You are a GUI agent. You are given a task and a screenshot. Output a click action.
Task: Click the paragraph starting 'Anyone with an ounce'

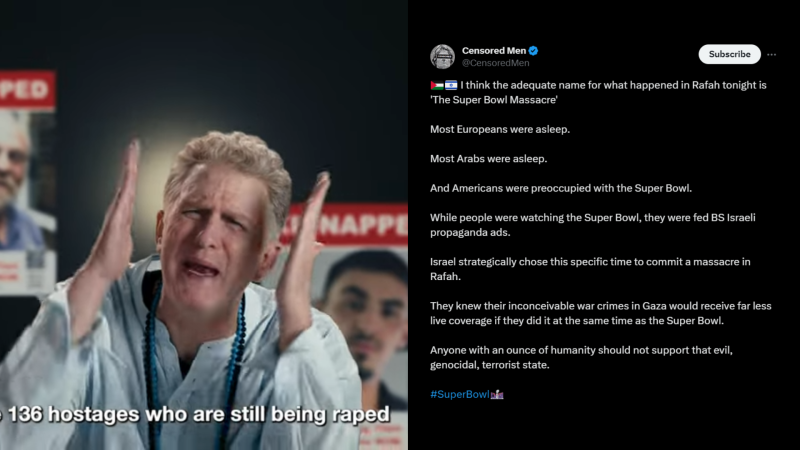click(x=581, y=358)
